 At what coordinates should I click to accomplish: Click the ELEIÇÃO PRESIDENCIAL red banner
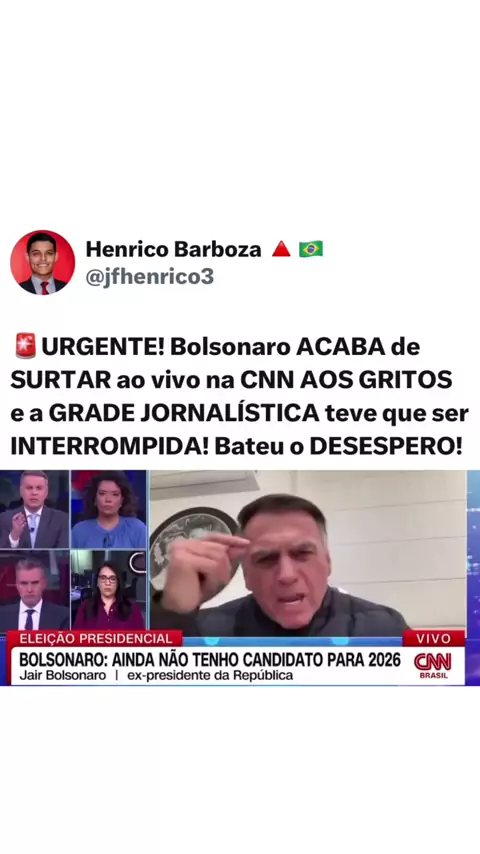[x=96, y=638]
